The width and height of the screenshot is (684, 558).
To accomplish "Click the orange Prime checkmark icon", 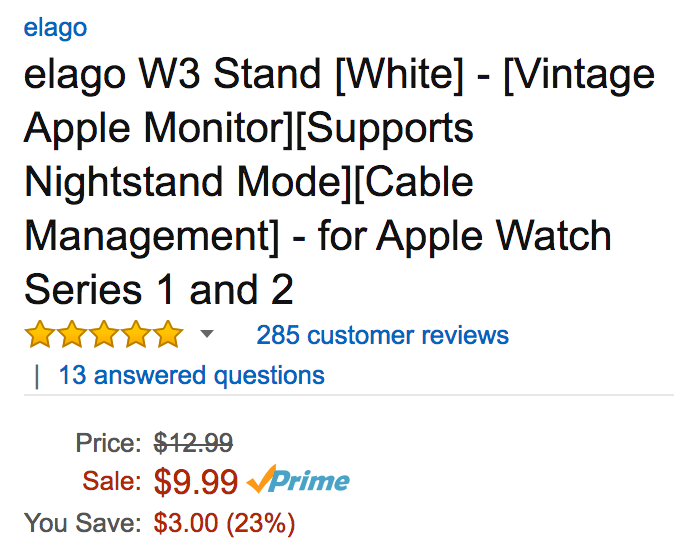I will (258, 480).
